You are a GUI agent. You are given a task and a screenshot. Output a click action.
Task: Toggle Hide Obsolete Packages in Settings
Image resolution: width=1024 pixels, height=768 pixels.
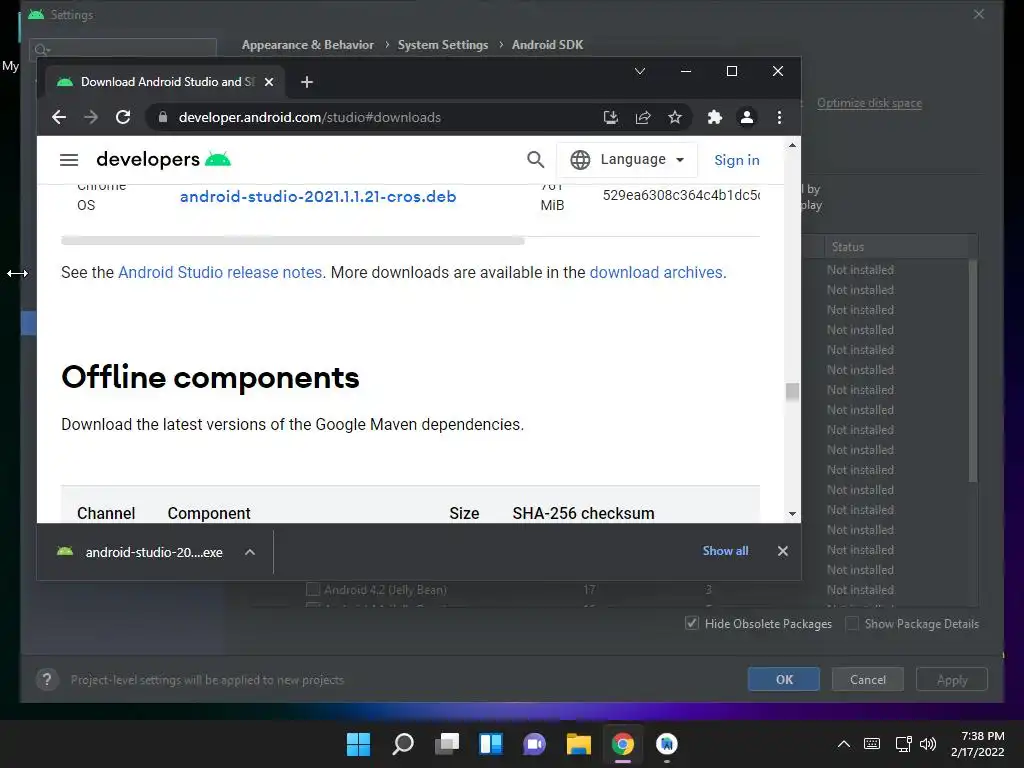coord(692,624)
